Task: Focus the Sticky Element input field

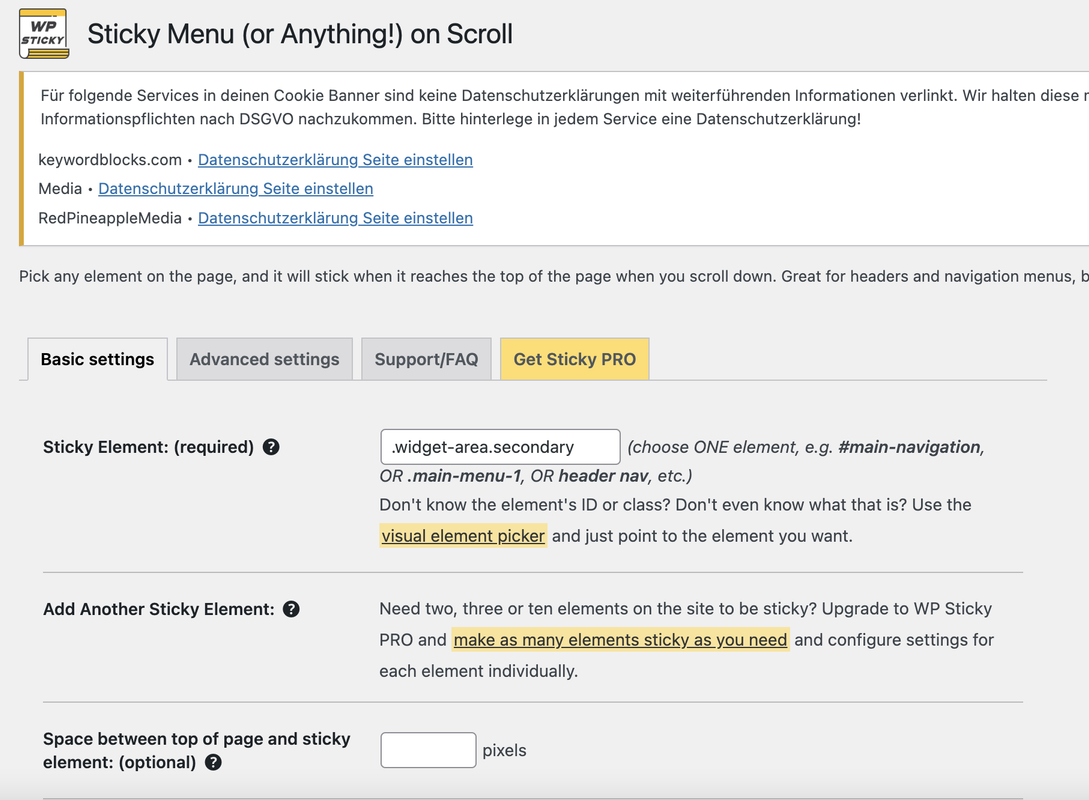Action: 500,447
